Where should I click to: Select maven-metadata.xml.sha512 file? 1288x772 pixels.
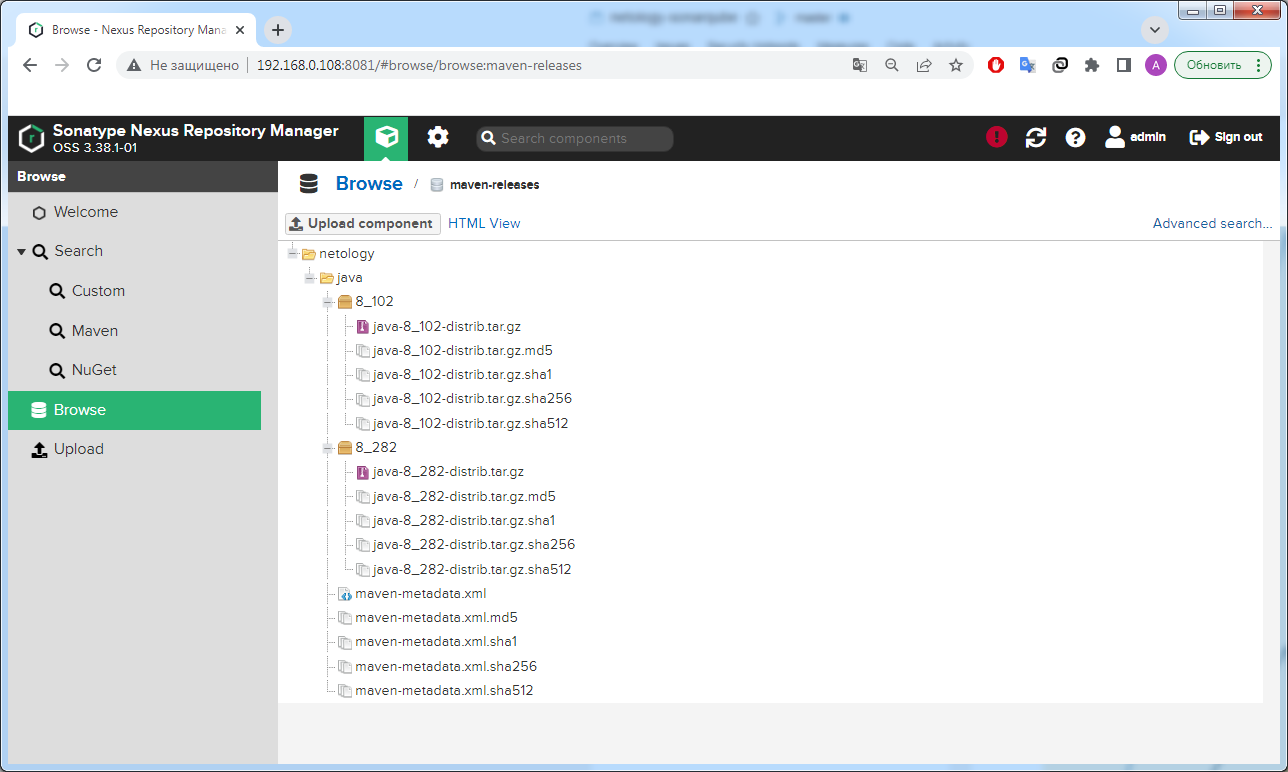[444, 690]
